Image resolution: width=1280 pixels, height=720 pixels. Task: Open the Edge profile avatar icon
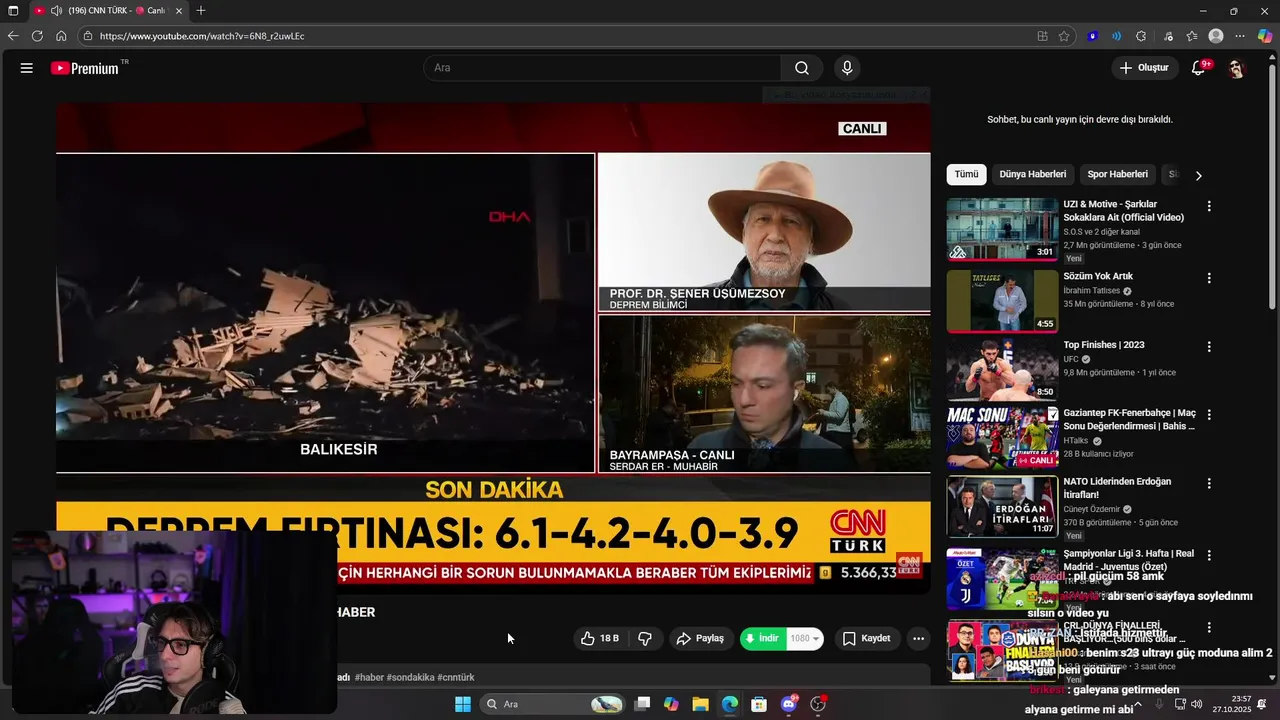tap(1216, 36)
